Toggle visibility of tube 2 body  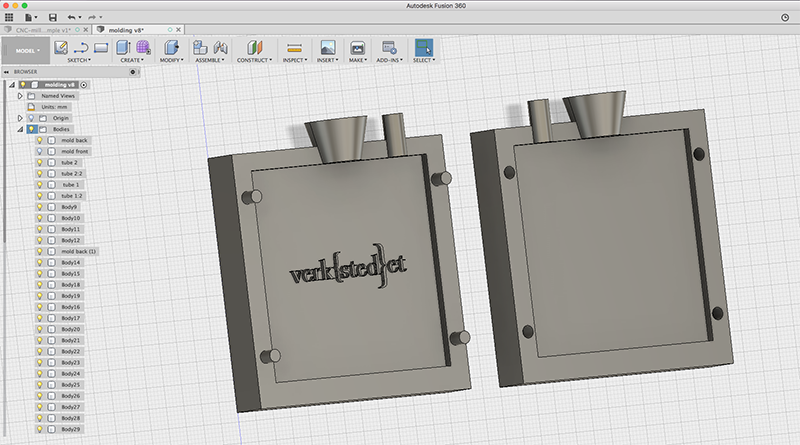39,163
